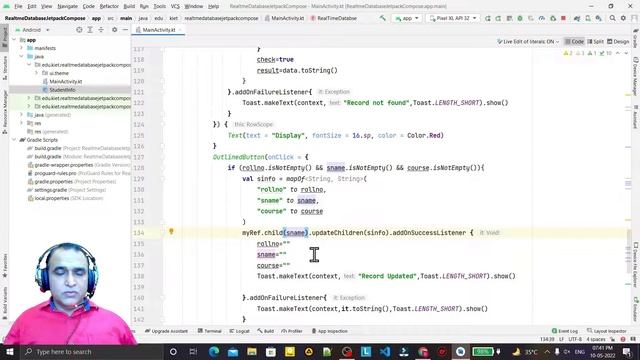Click the Search Everywhere magnifier icon
This screenshot has height=360, width=640.
(x=613, y=18)
